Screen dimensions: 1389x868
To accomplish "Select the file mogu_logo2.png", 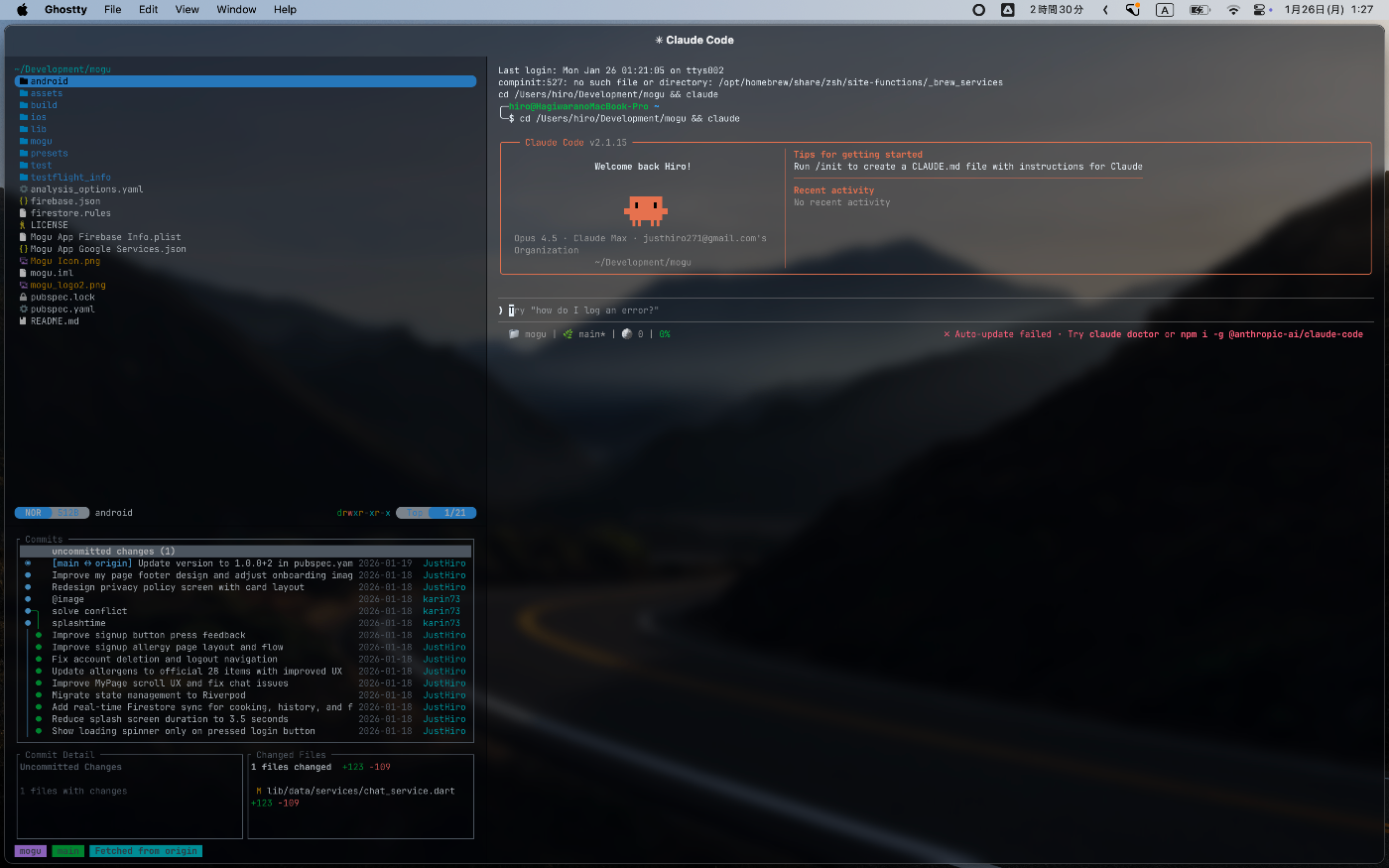I will [67, 285].
